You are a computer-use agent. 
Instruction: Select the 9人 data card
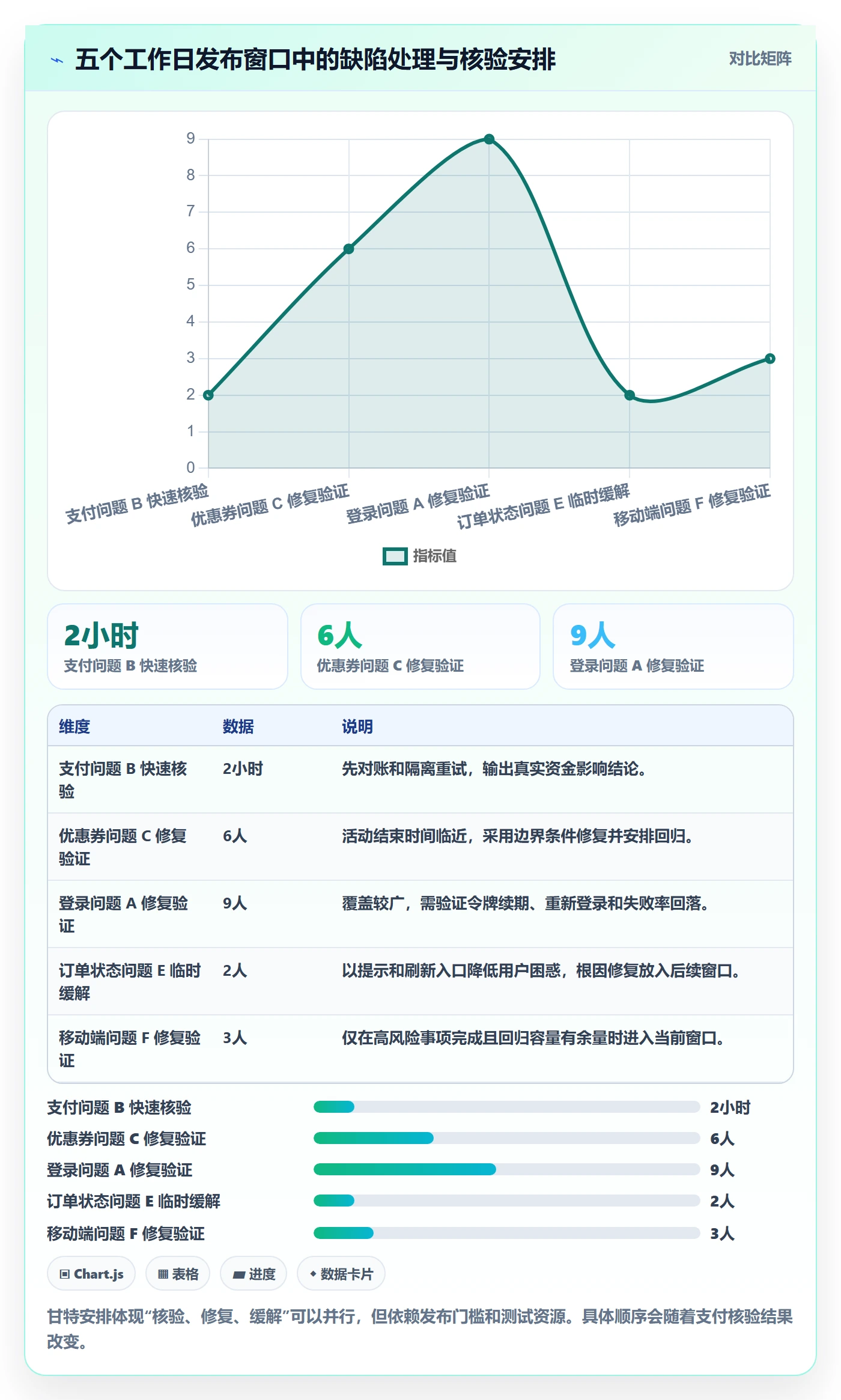click(x=673, y=647)
